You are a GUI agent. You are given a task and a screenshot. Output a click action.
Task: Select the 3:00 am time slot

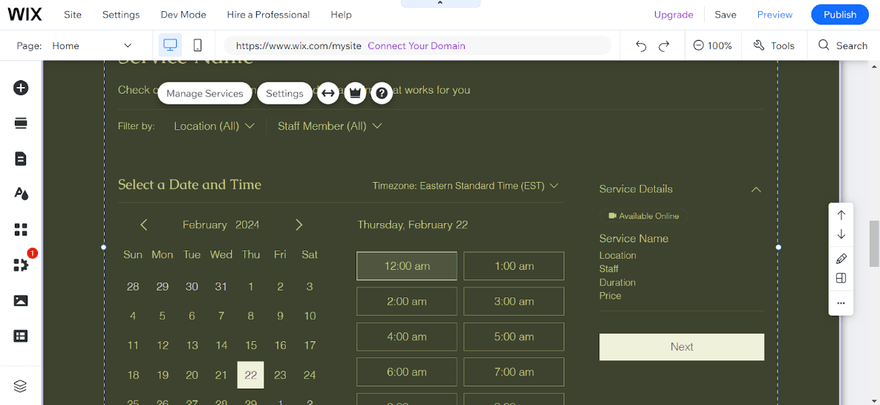click(514, 301)
